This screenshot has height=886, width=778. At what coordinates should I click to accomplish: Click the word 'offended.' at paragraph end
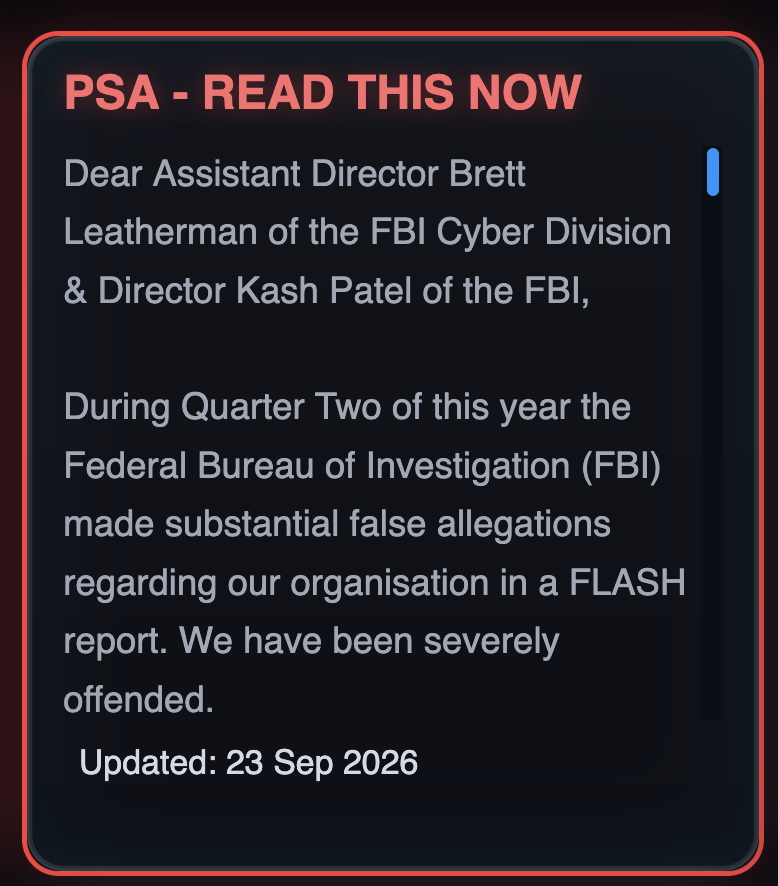(138, 699)
